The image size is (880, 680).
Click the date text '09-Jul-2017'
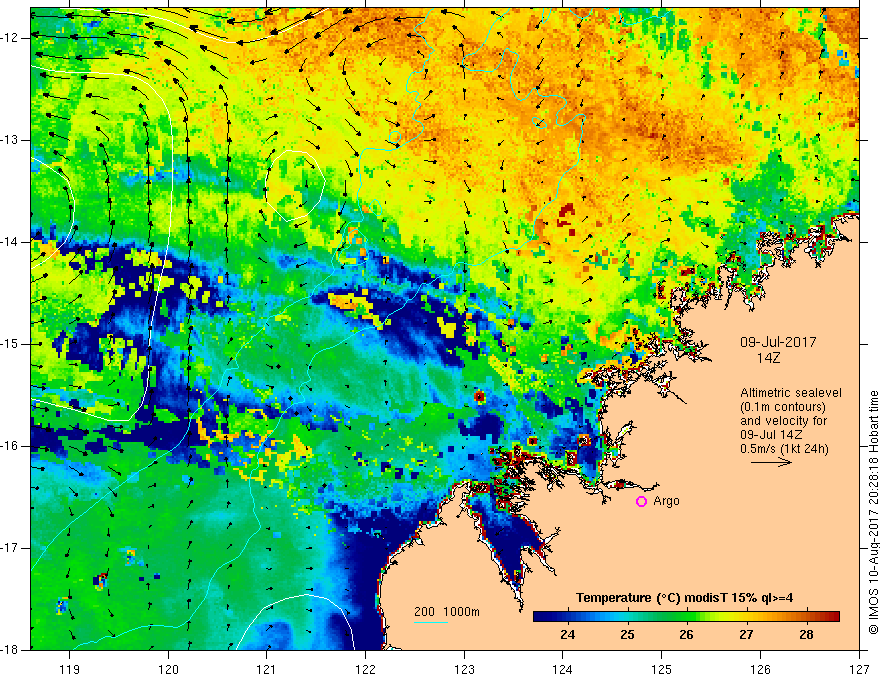778,342
